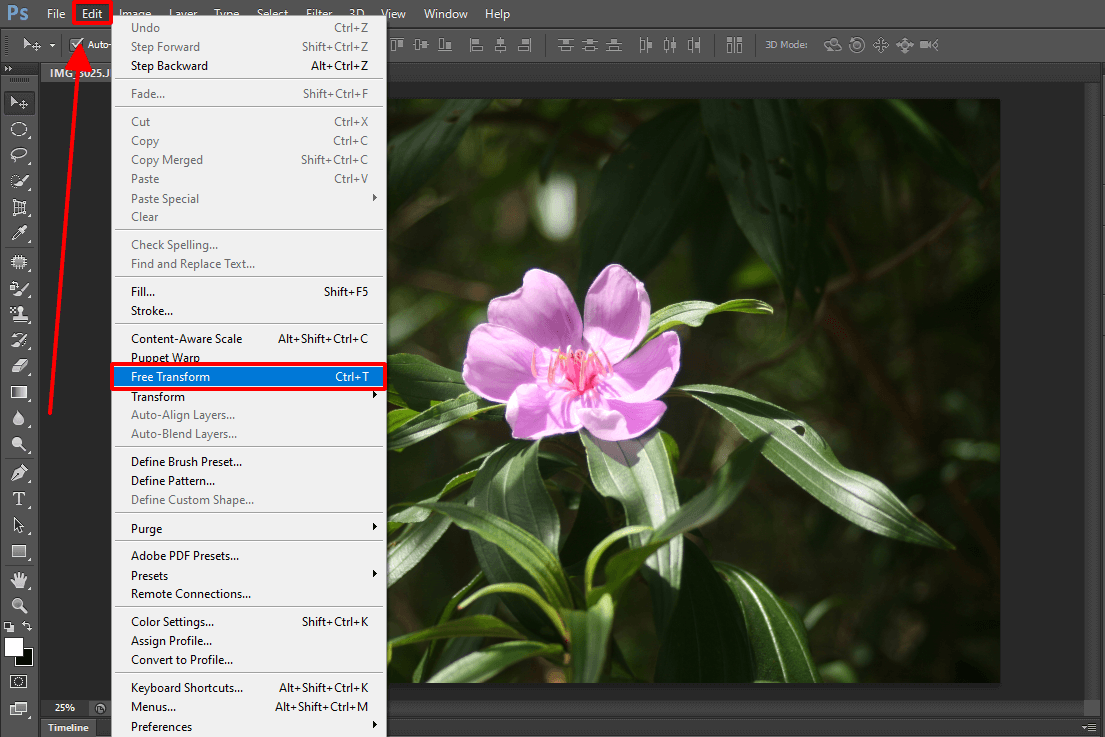Click the white foreground color swatch
The height and width of the screenshot is (737, 1105).
click(x=14, y=647)
